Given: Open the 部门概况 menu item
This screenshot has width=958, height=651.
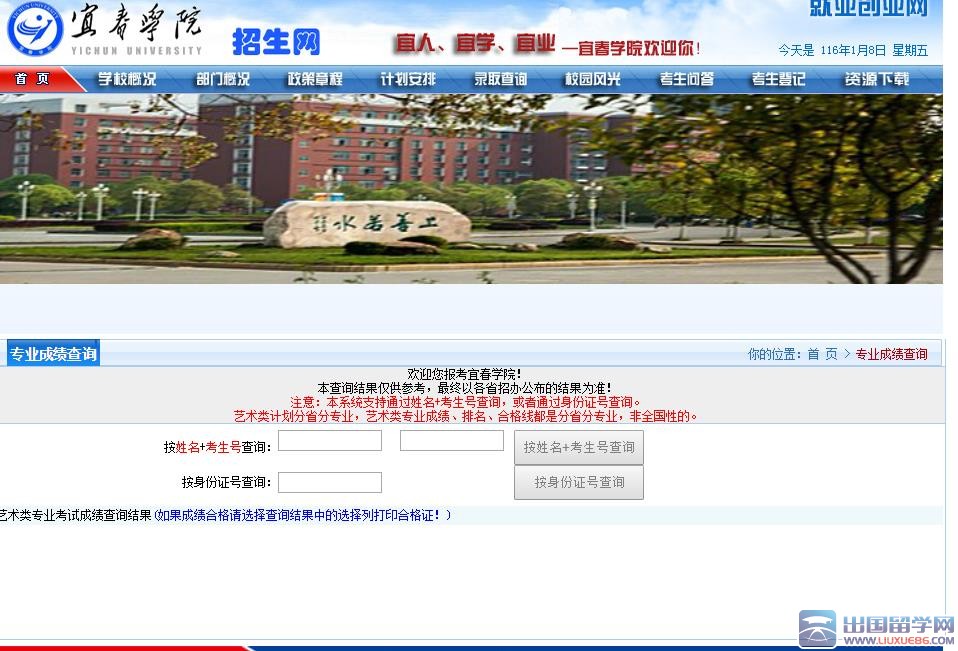Looking at the screenshot, I should 222,79.
